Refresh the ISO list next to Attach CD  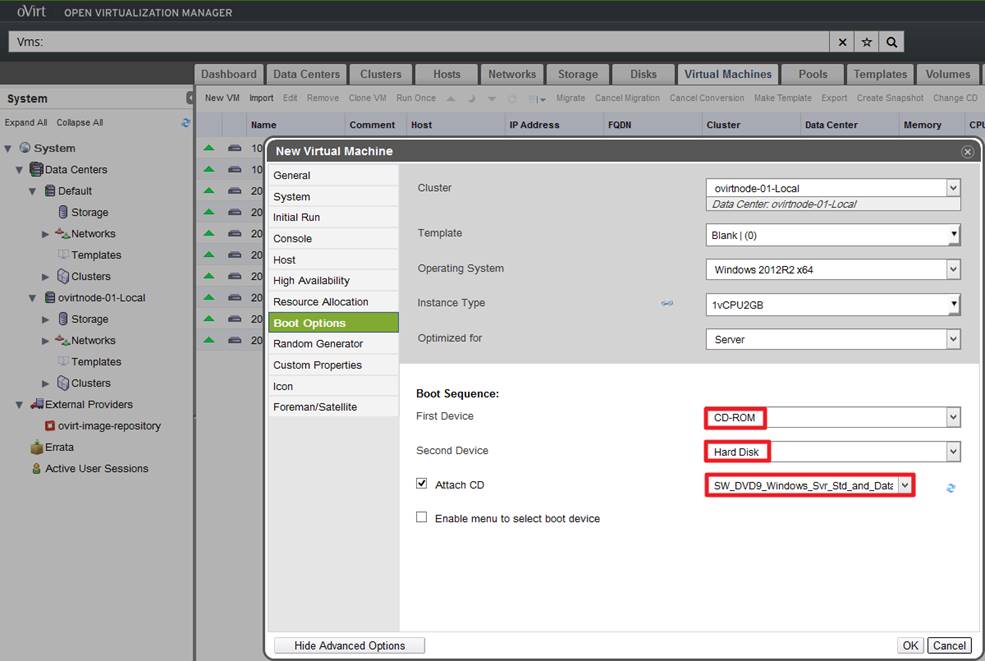[x=950, y=488]
